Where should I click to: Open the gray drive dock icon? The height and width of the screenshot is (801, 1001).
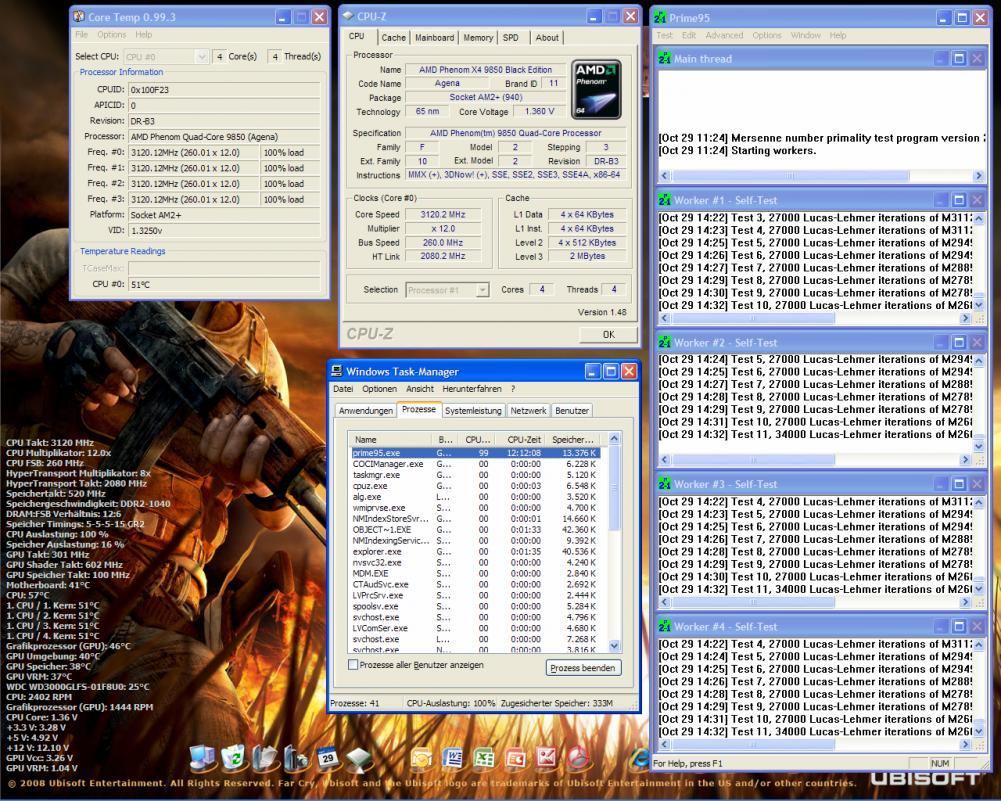[x=359, y=758]
